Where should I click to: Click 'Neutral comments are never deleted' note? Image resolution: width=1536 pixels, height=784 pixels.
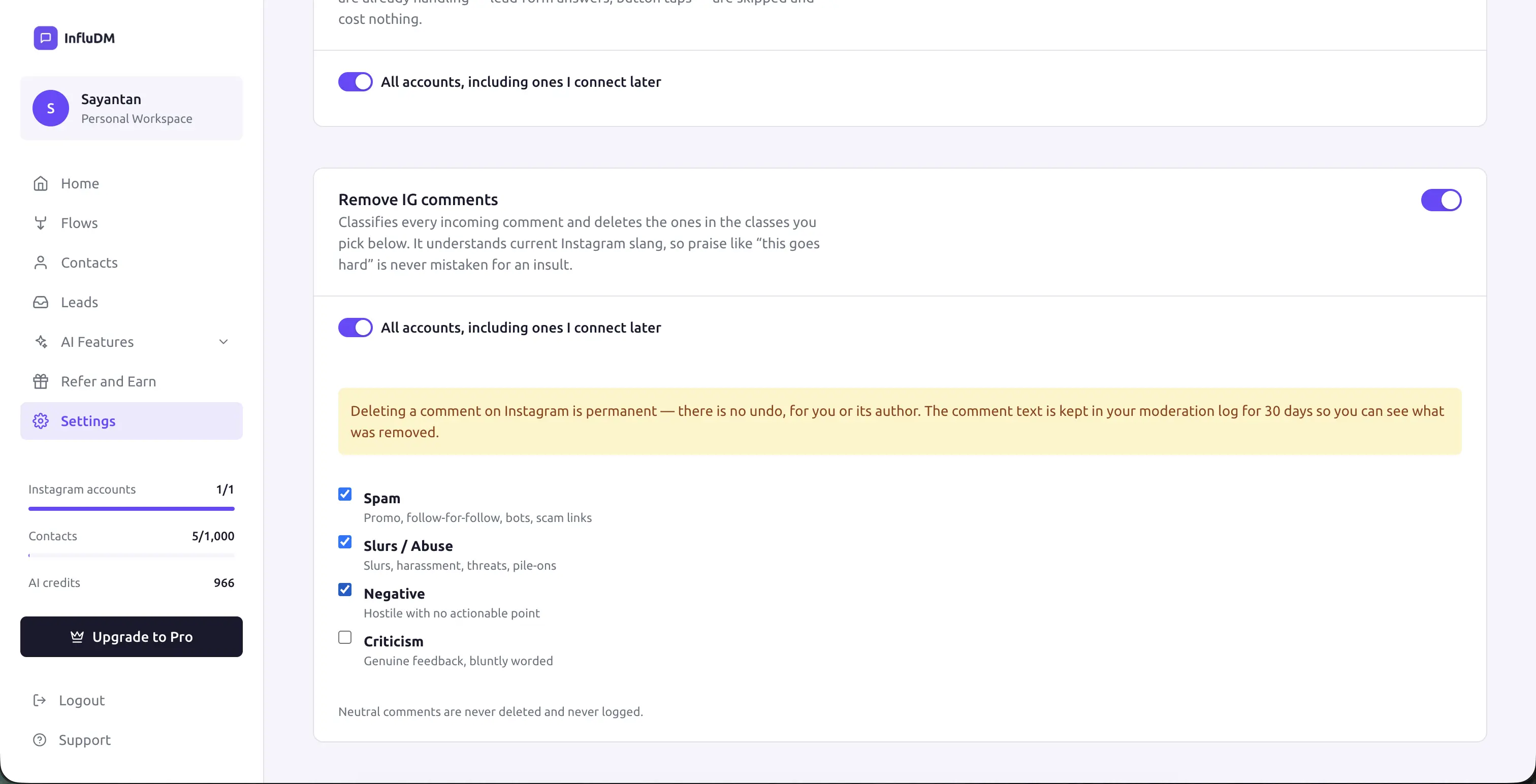pyautogui.click(x=491, y=712)
